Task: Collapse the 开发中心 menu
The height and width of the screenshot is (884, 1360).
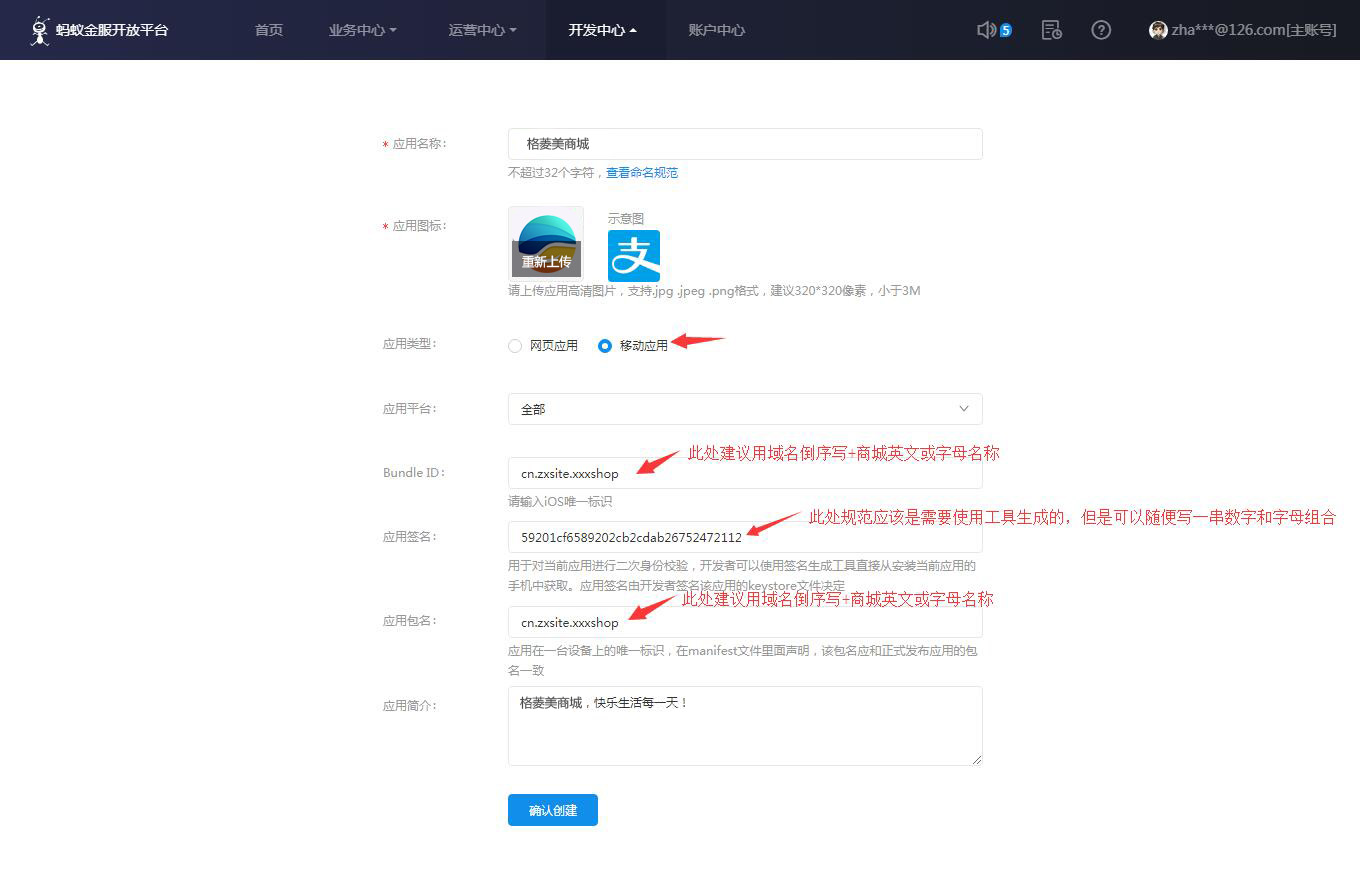Action: [603, 30]
